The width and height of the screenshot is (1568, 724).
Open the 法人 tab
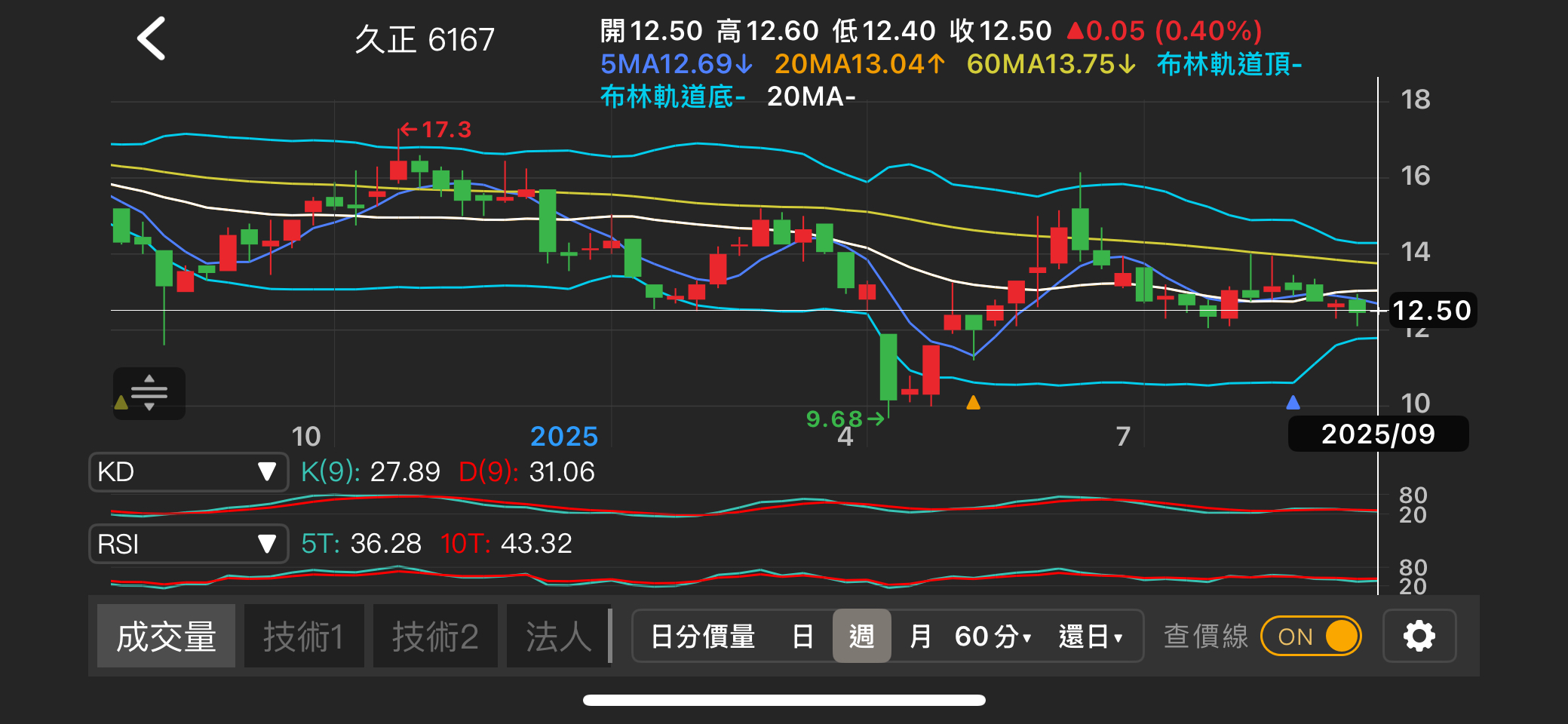(x=558, y=636)
